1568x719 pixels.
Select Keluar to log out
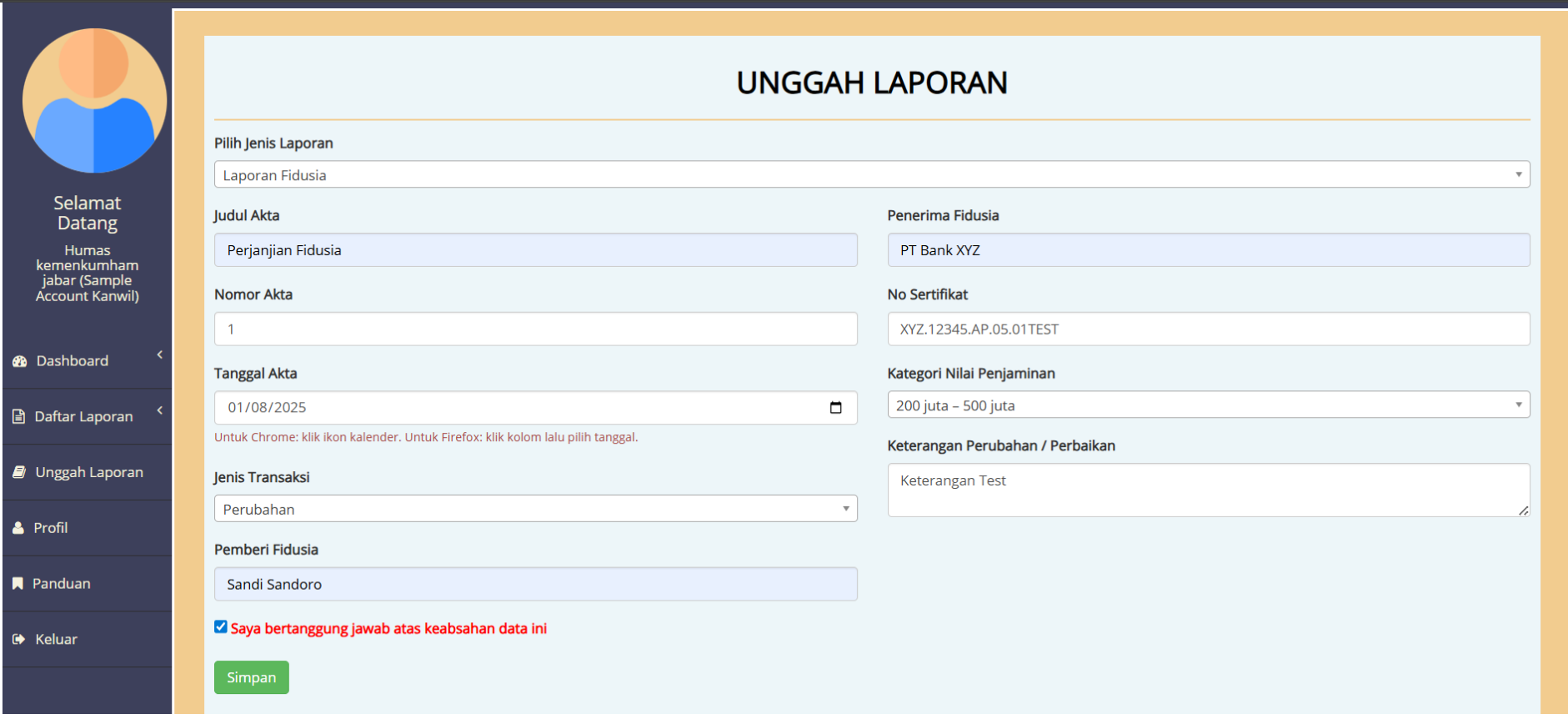point(87,640)
